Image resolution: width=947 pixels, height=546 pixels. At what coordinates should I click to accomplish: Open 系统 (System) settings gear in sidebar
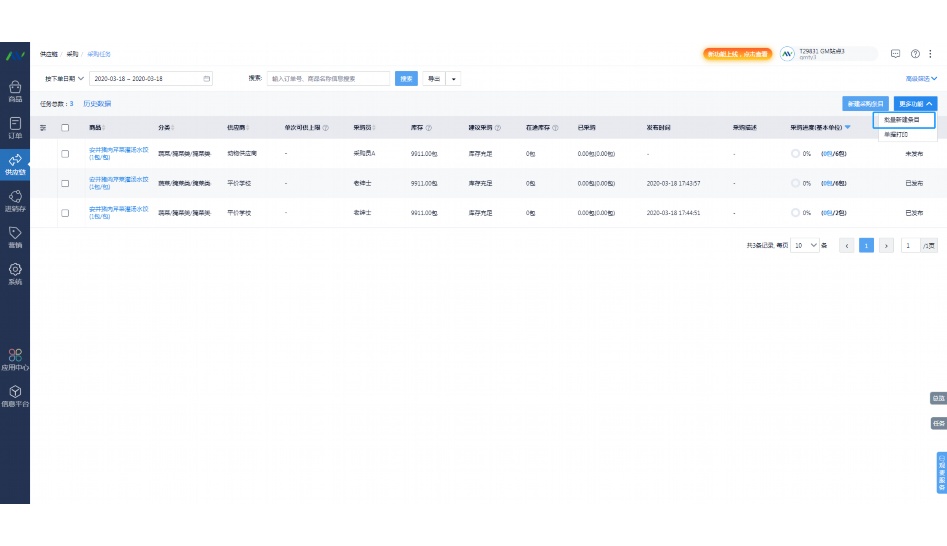15,274
